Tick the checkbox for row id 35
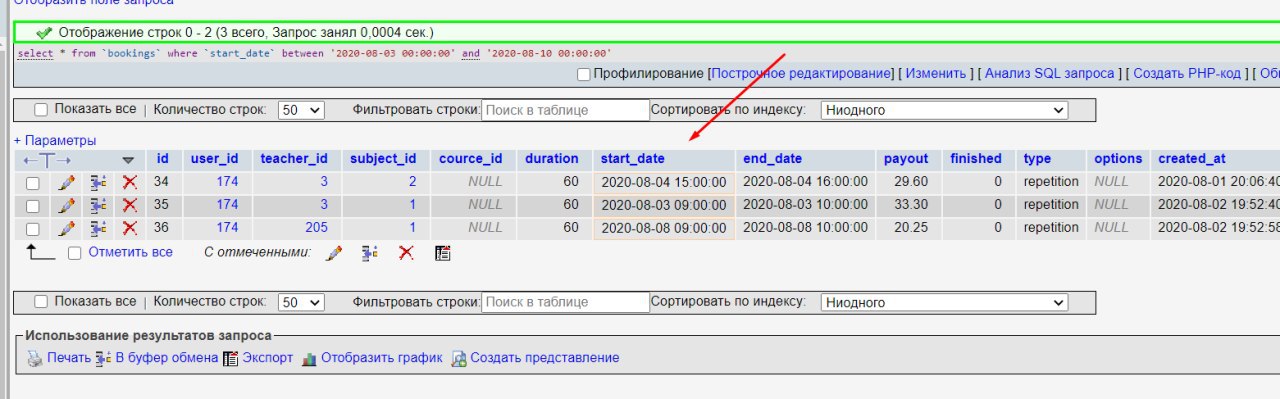1280x399 pixels. pos(33,206)
